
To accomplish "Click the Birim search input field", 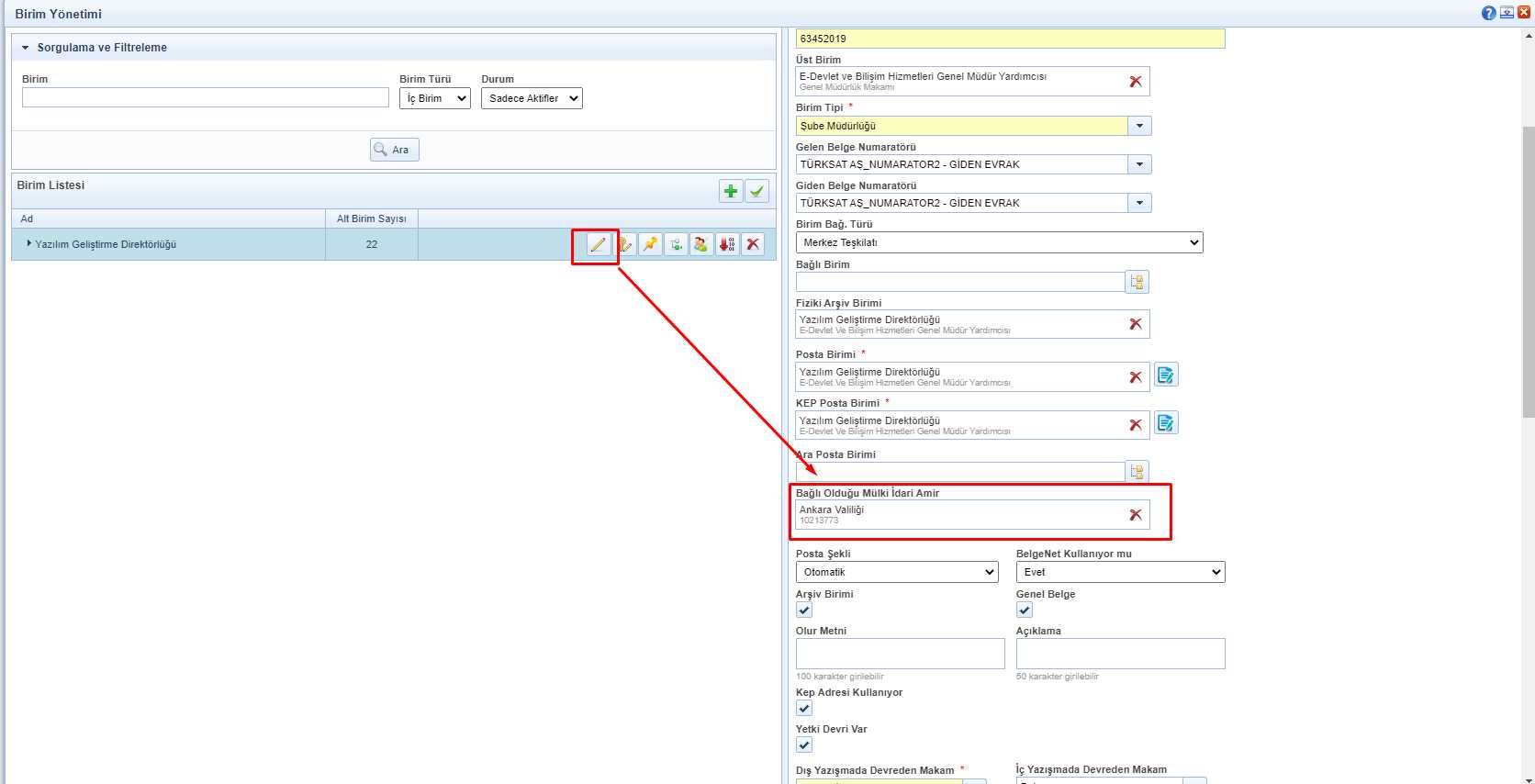I will click(x=206, y=97).
